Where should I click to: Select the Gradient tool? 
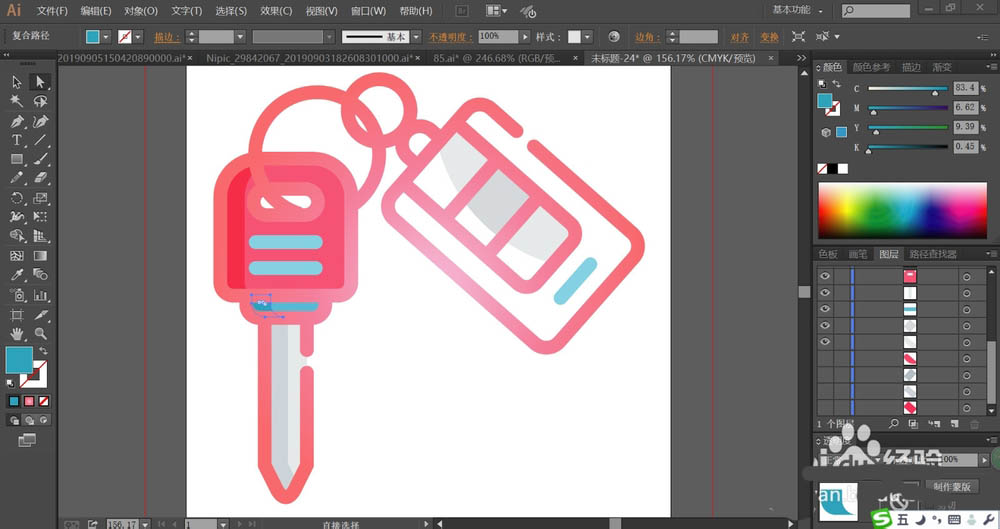coord(40,256)
